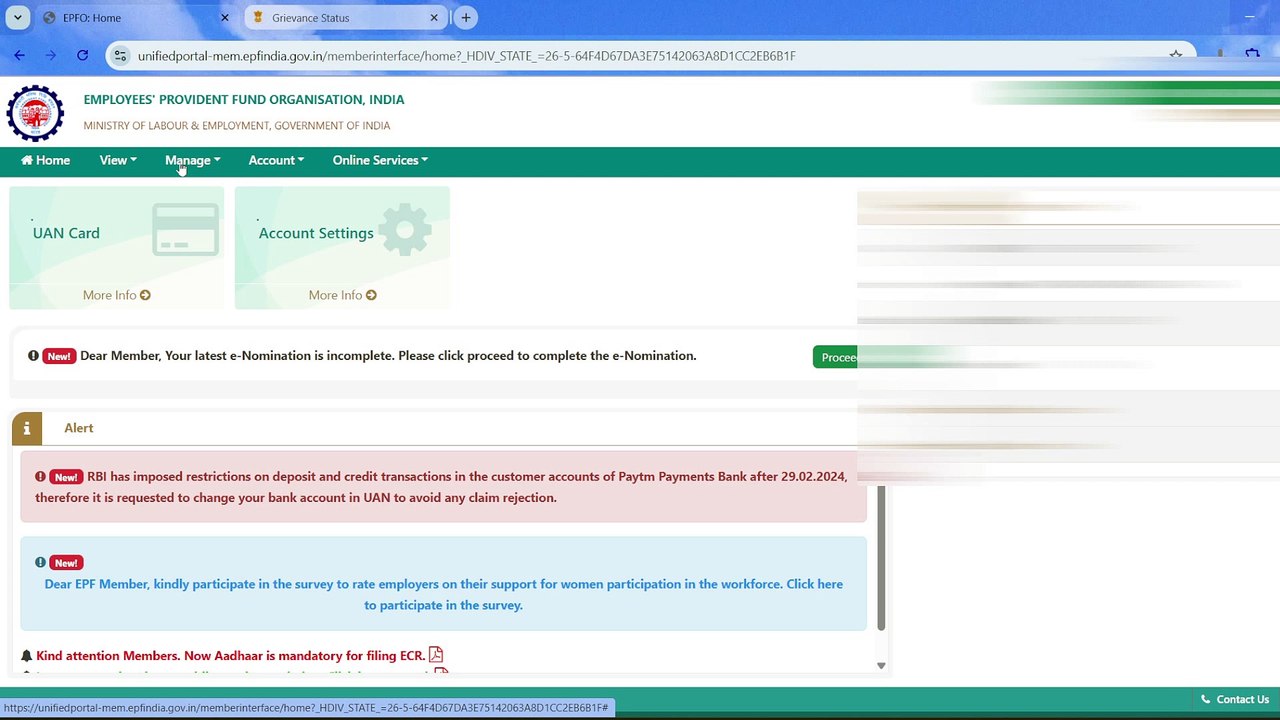
Task: Close the Grievance Status tab
Action: tap(434, 18)
